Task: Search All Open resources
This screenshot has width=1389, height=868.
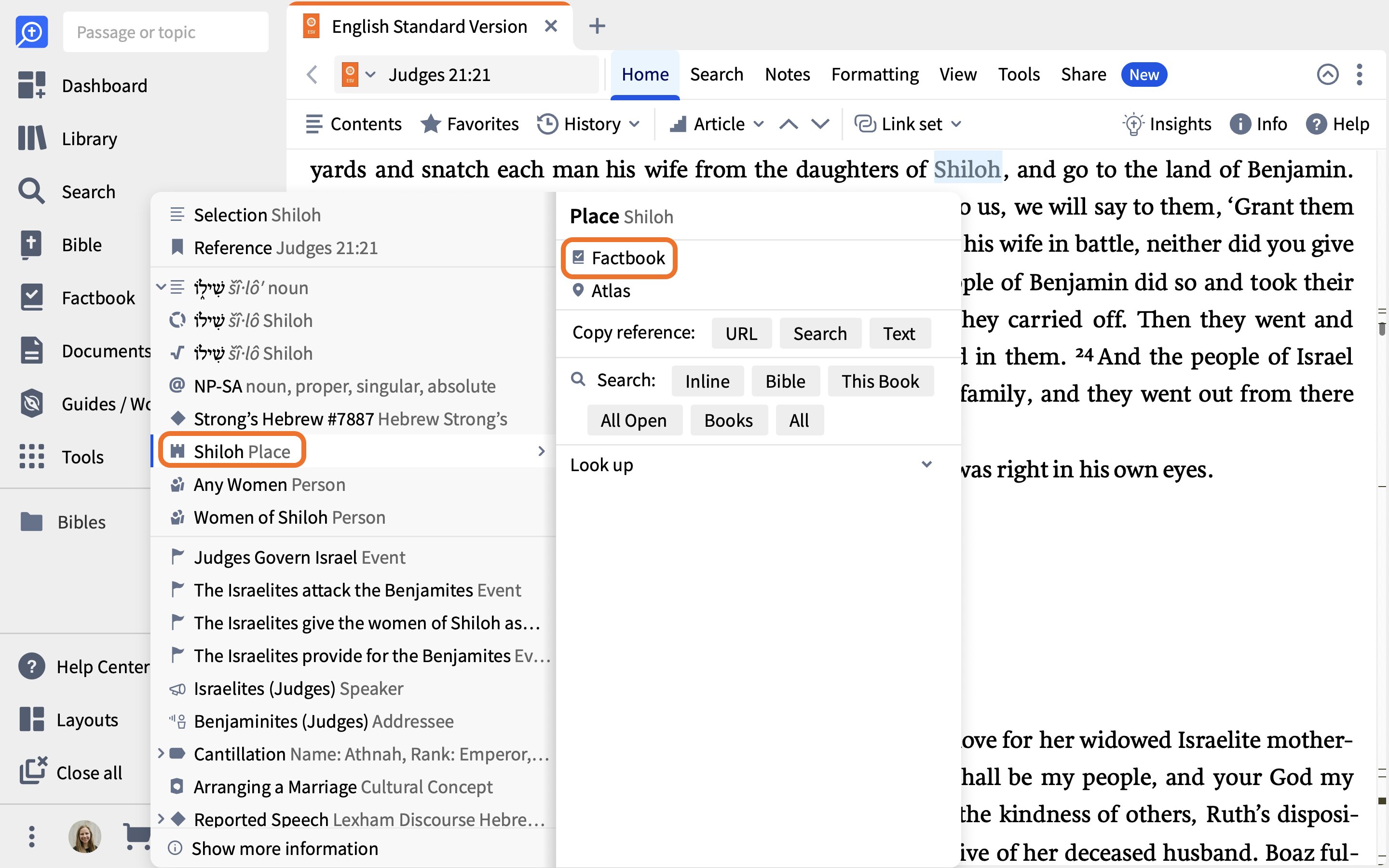Action: point(634,420)
